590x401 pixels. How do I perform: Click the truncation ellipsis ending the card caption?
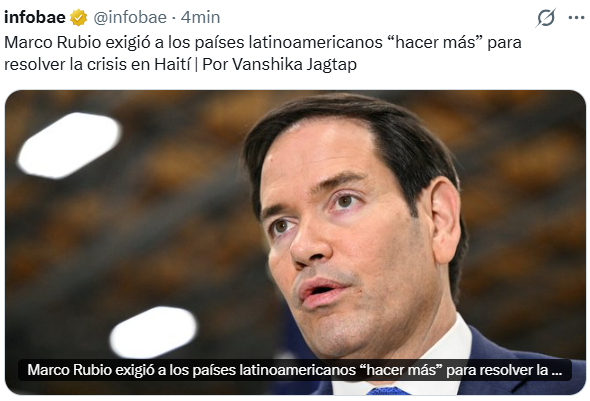pos(557,371)
